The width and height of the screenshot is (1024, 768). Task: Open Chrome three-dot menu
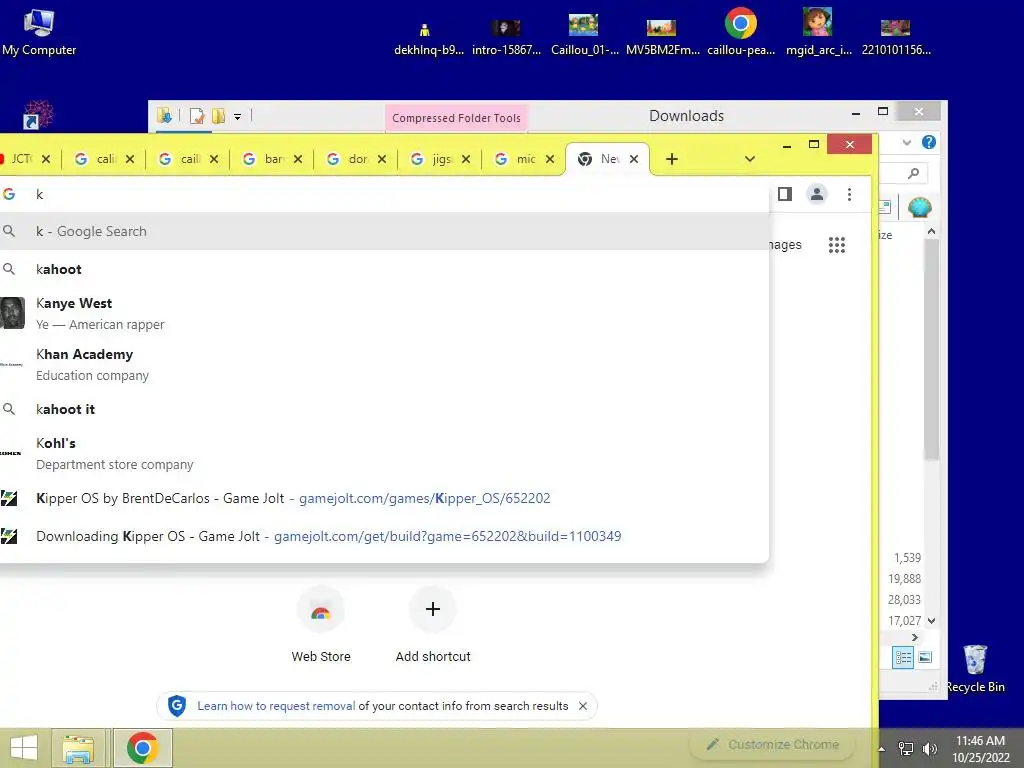(x=849, y=194)
